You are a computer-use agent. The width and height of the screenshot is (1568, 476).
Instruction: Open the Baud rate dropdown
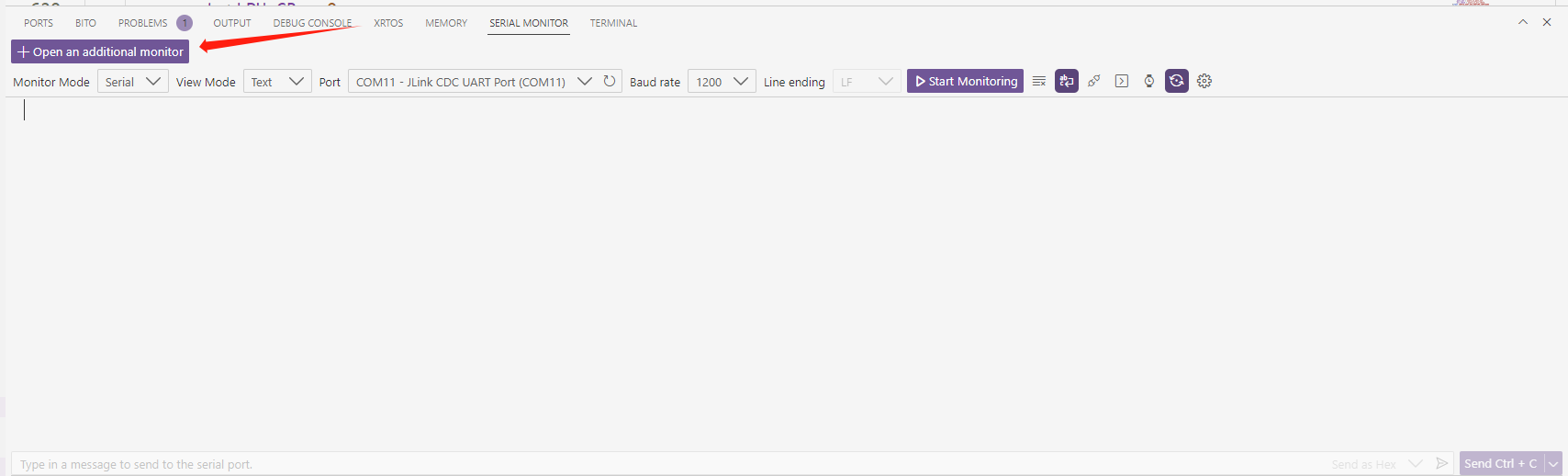tap(722, 82)
